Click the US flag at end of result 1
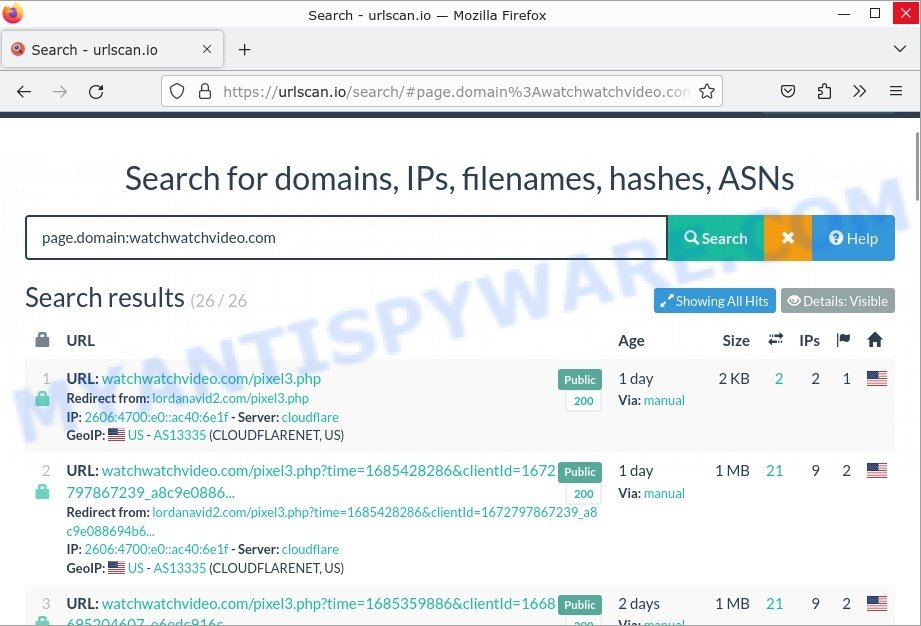This screenshot has height=626, width=921. (876, 378)
